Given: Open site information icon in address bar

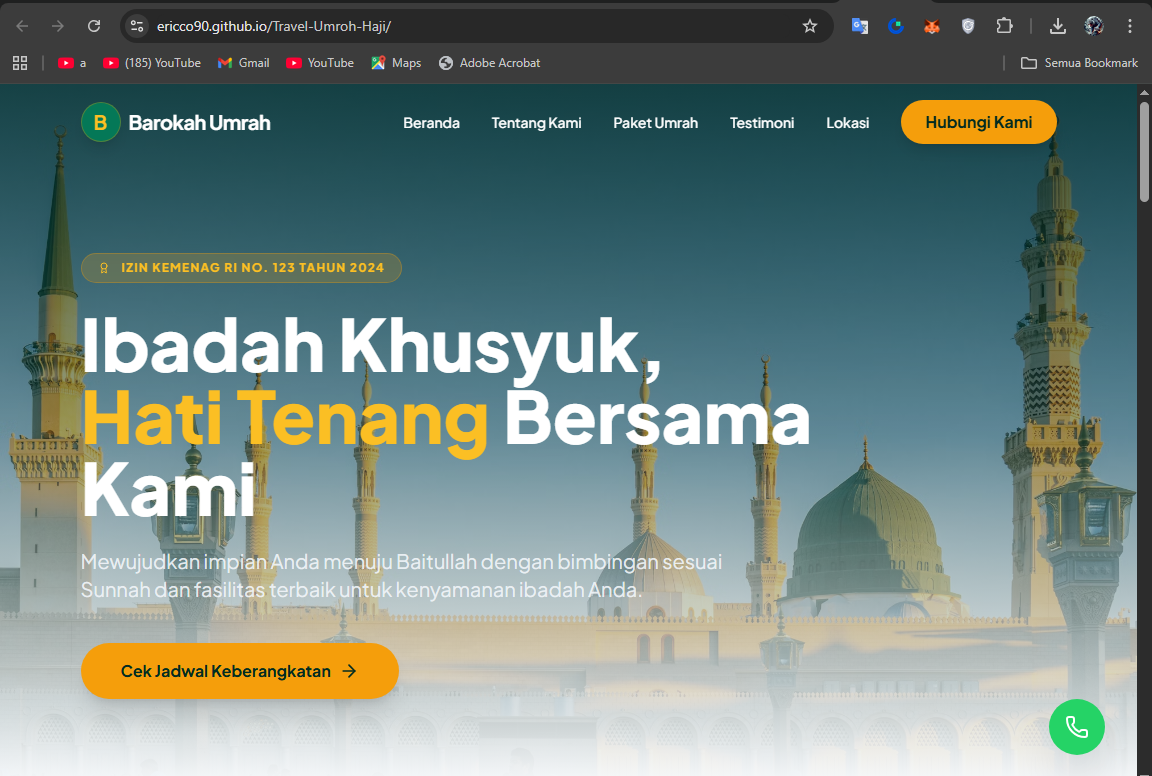Looking at the screenshot, I should 136,26.
